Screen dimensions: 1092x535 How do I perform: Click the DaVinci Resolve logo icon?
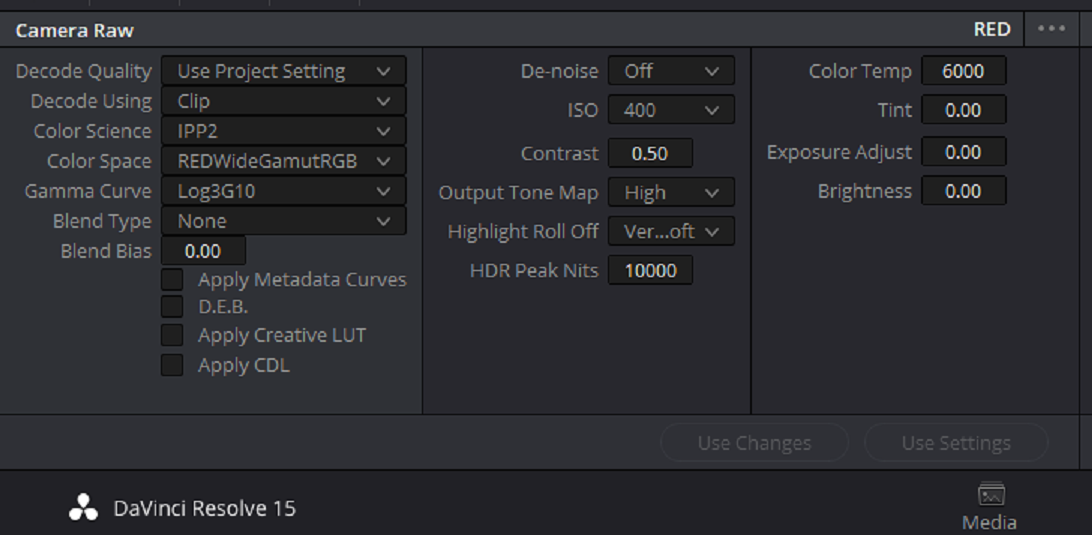tap(83, 508)
